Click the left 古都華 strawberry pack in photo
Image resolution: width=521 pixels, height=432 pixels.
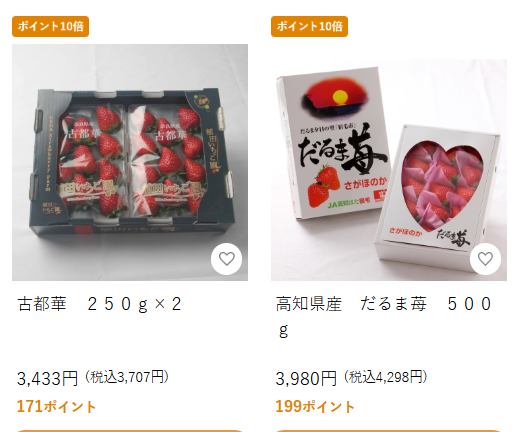coord(92,160)
